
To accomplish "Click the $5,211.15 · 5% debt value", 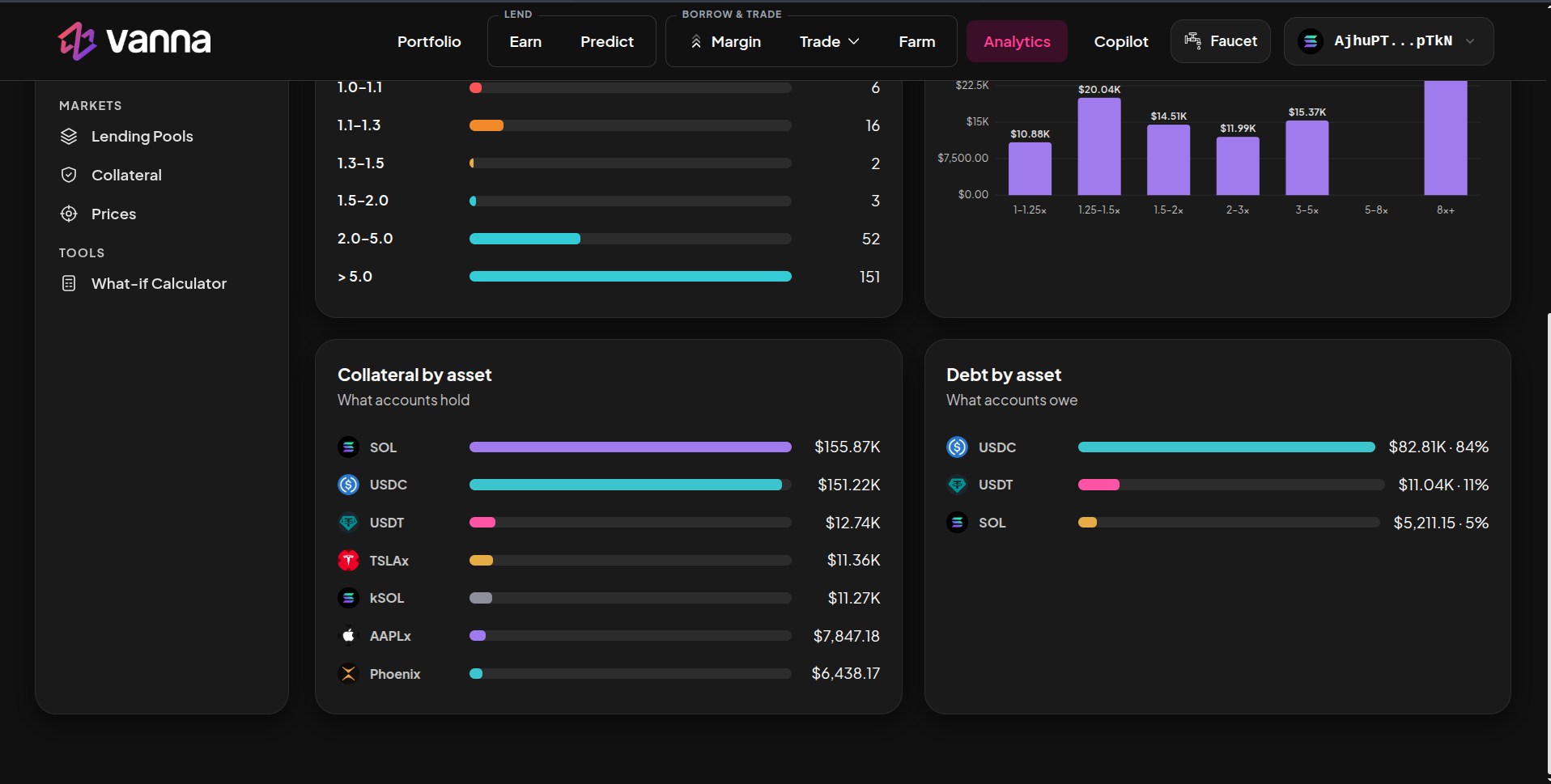I will (1441, 523).
